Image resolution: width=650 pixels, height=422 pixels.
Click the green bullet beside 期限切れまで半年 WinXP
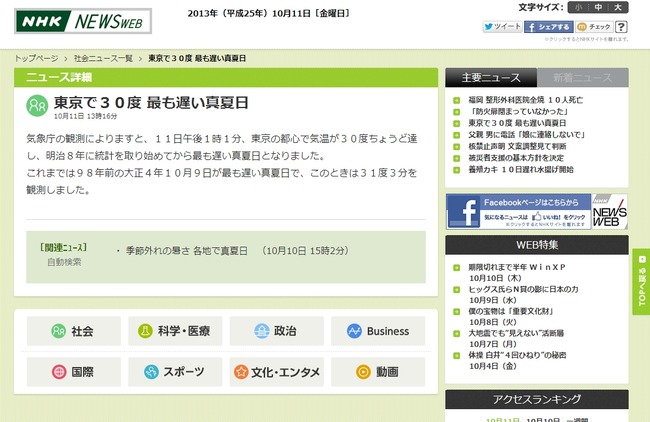pos(456,268)
